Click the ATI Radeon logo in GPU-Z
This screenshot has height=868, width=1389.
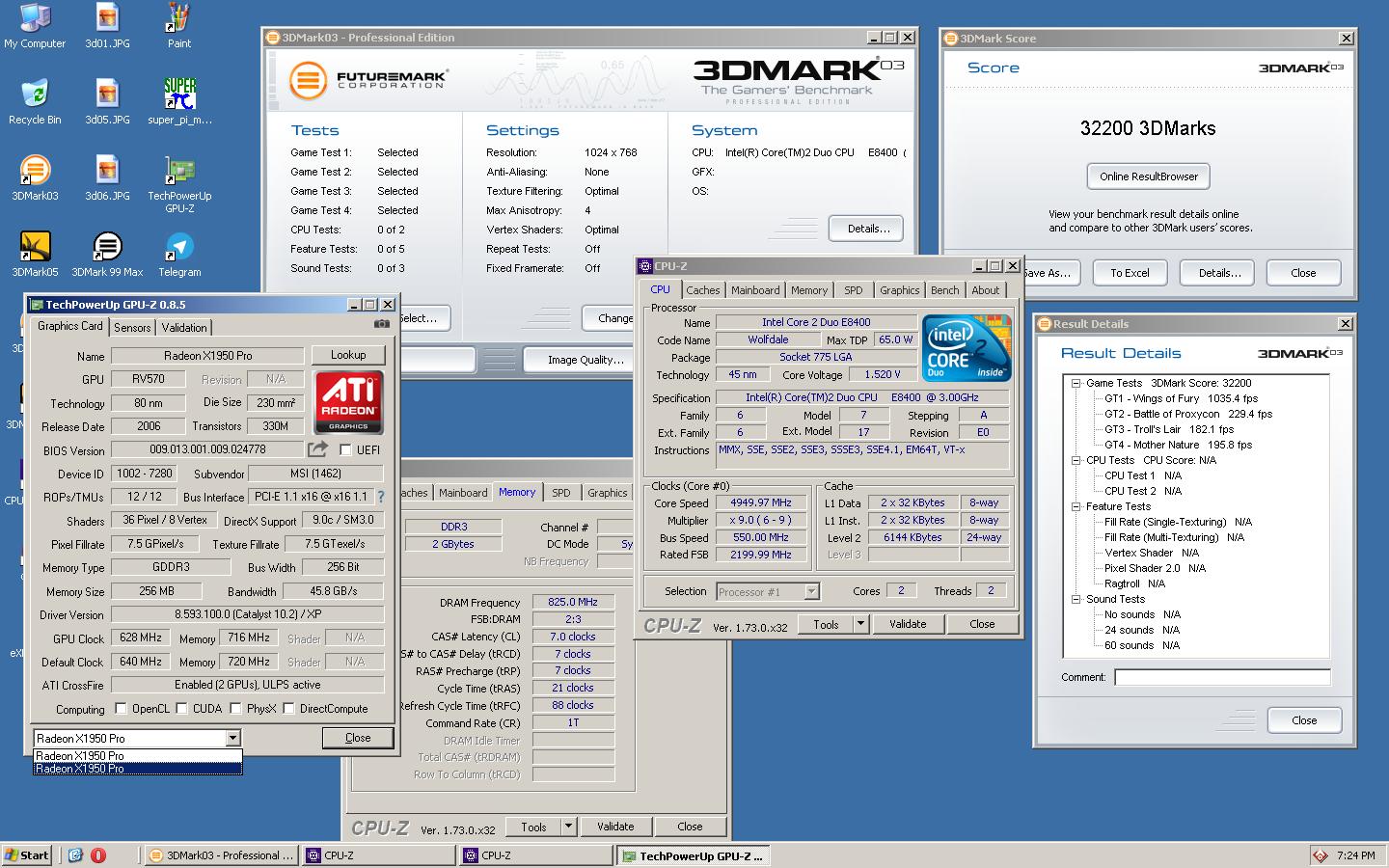coord(348,402)
